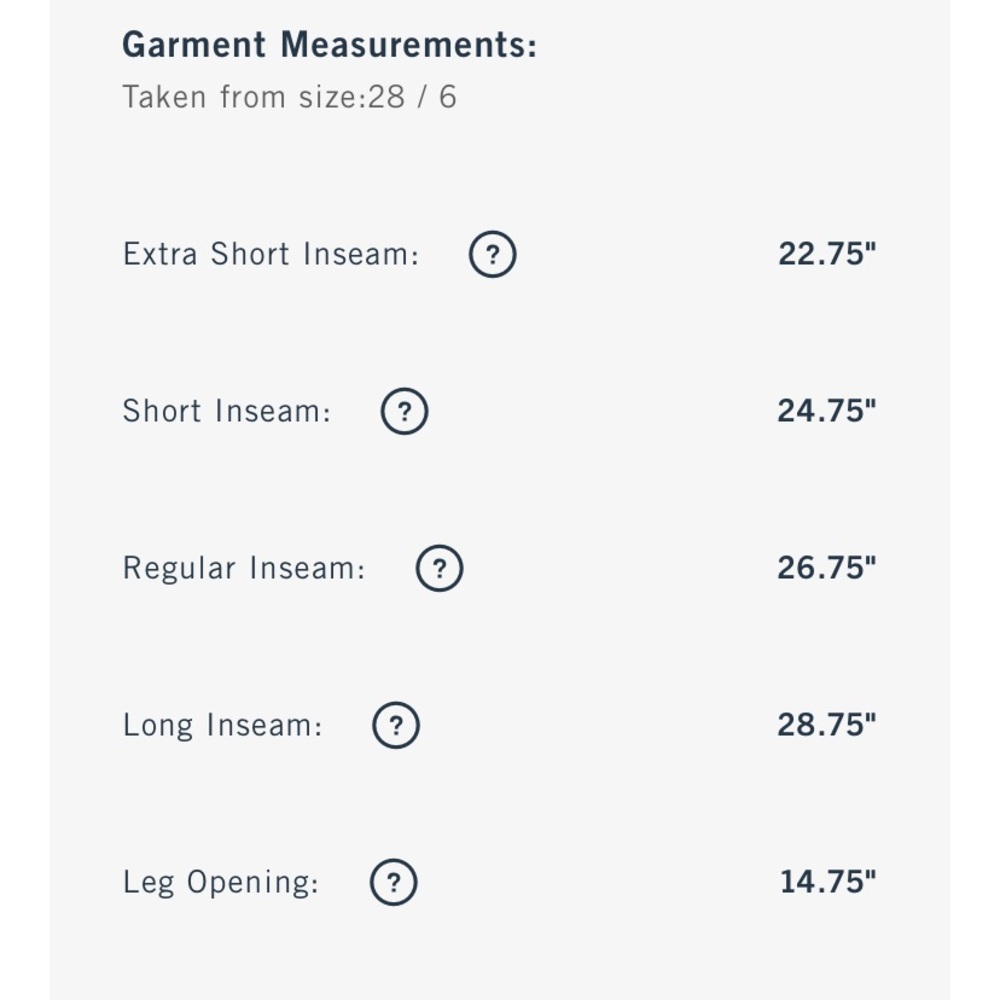Select the 24.75" Short Inseam value

click(x=827, y=411)
